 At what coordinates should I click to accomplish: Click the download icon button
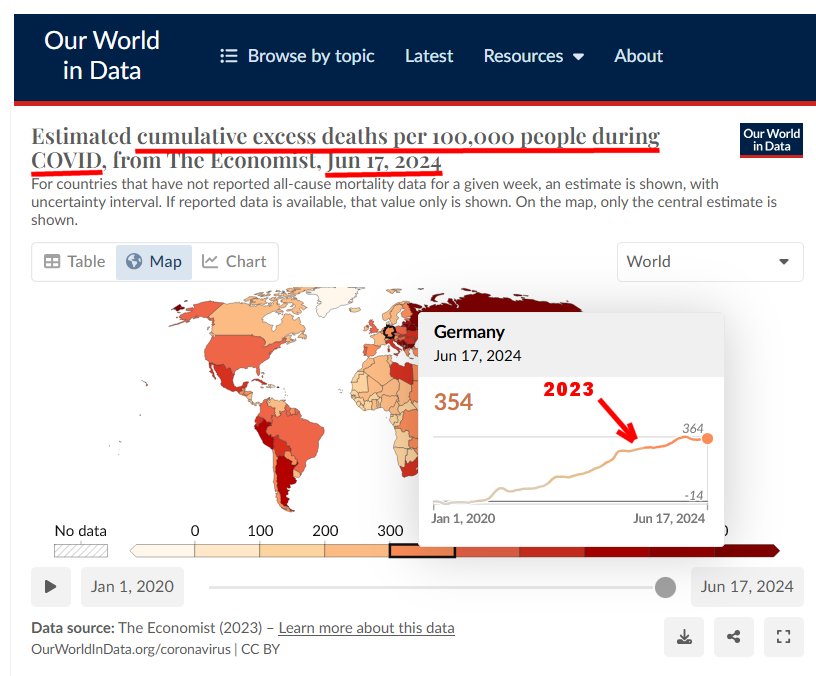point(684,637)
